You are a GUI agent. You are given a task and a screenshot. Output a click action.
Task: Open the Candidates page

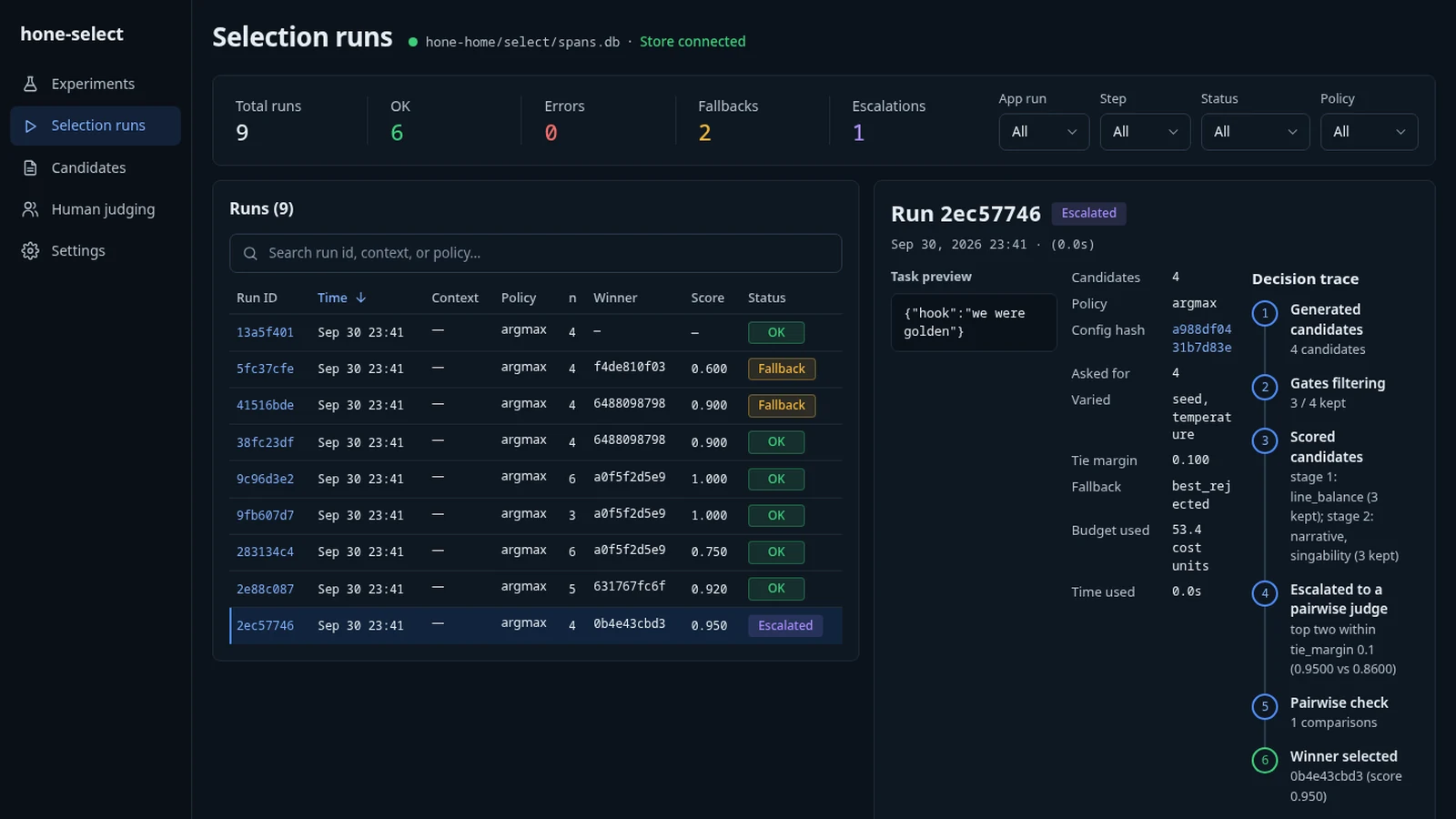pyautogui.click(x=95, y=167)
